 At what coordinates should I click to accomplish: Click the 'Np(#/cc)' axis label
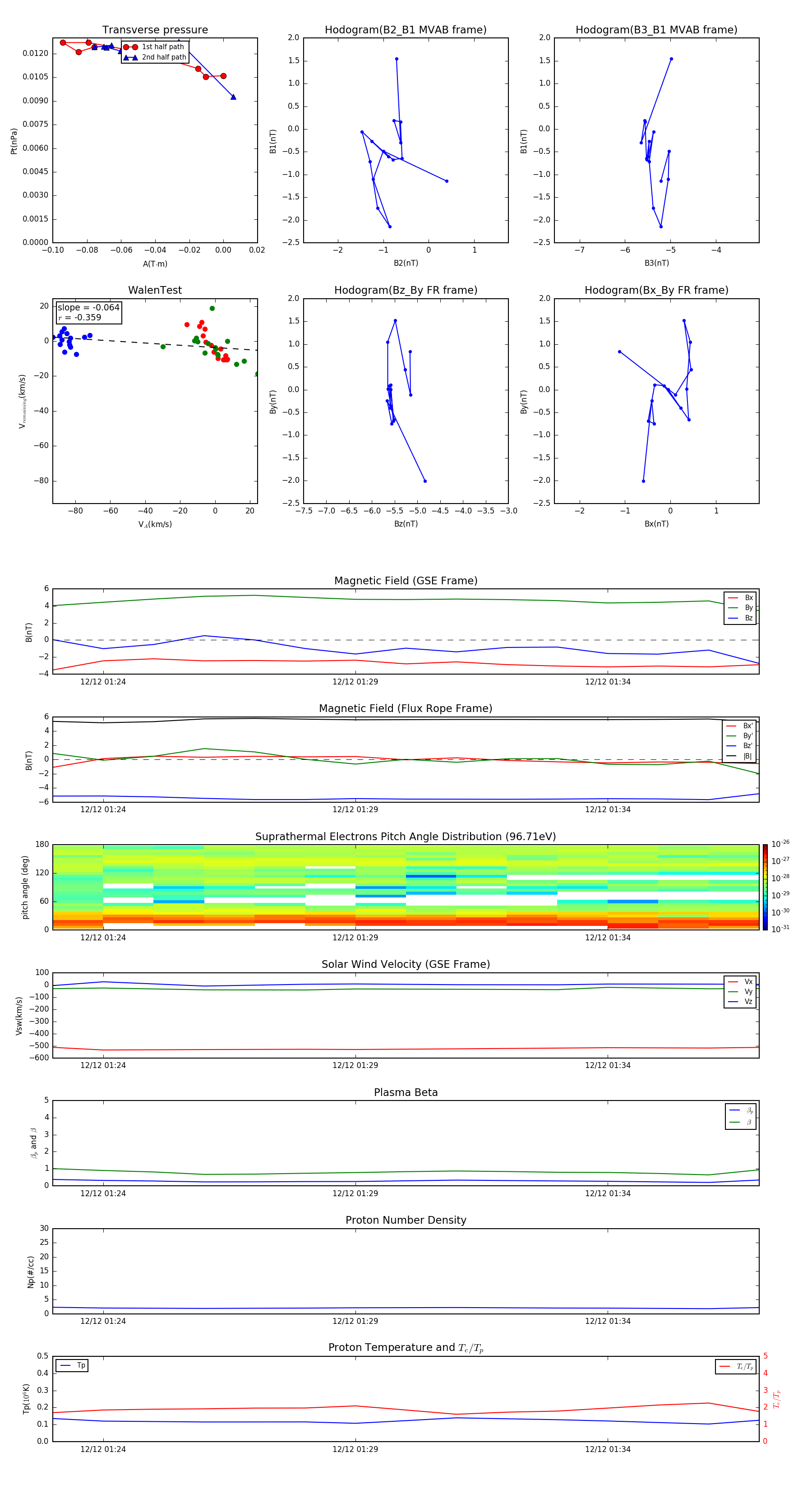[31, 1271]
